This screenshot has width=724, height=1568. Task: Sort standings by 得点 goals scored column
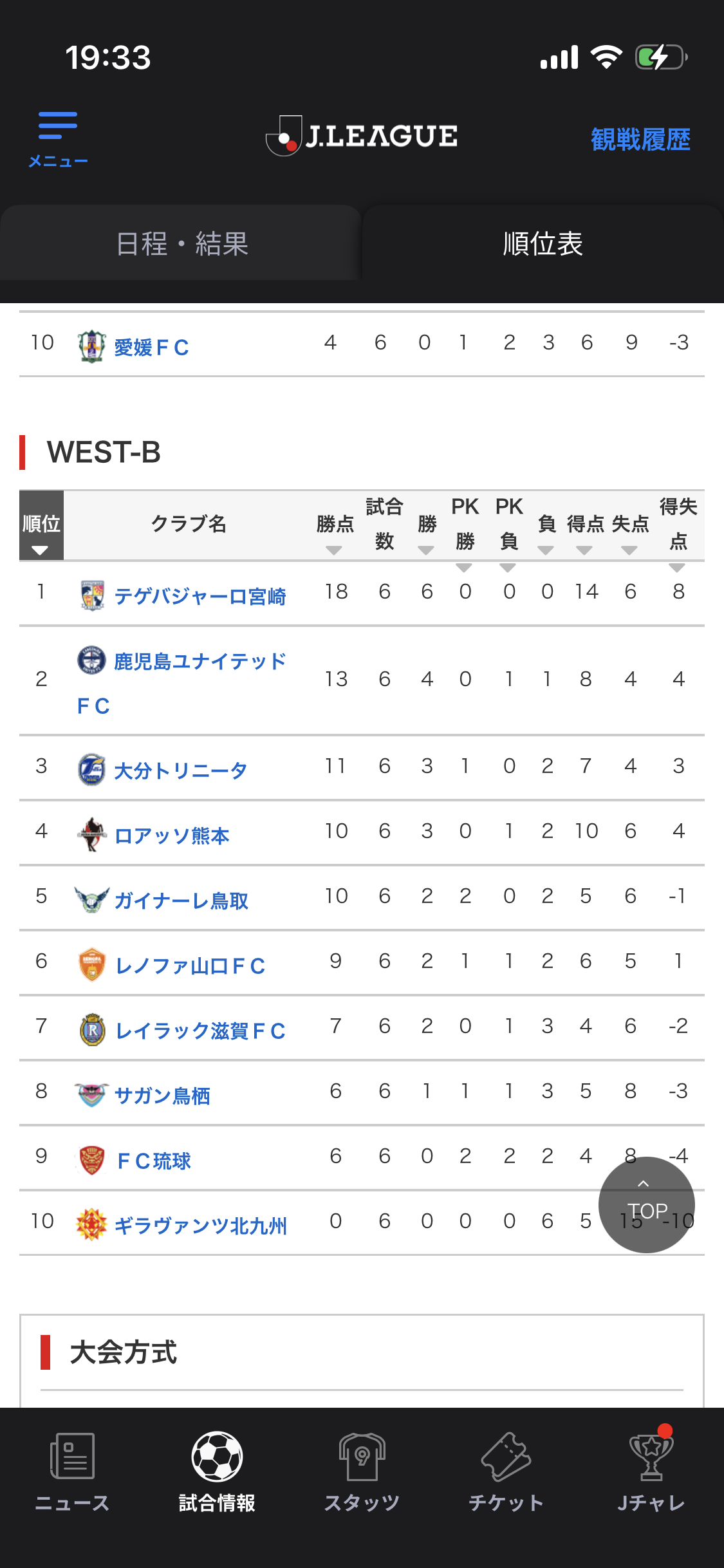pos(584,549)
